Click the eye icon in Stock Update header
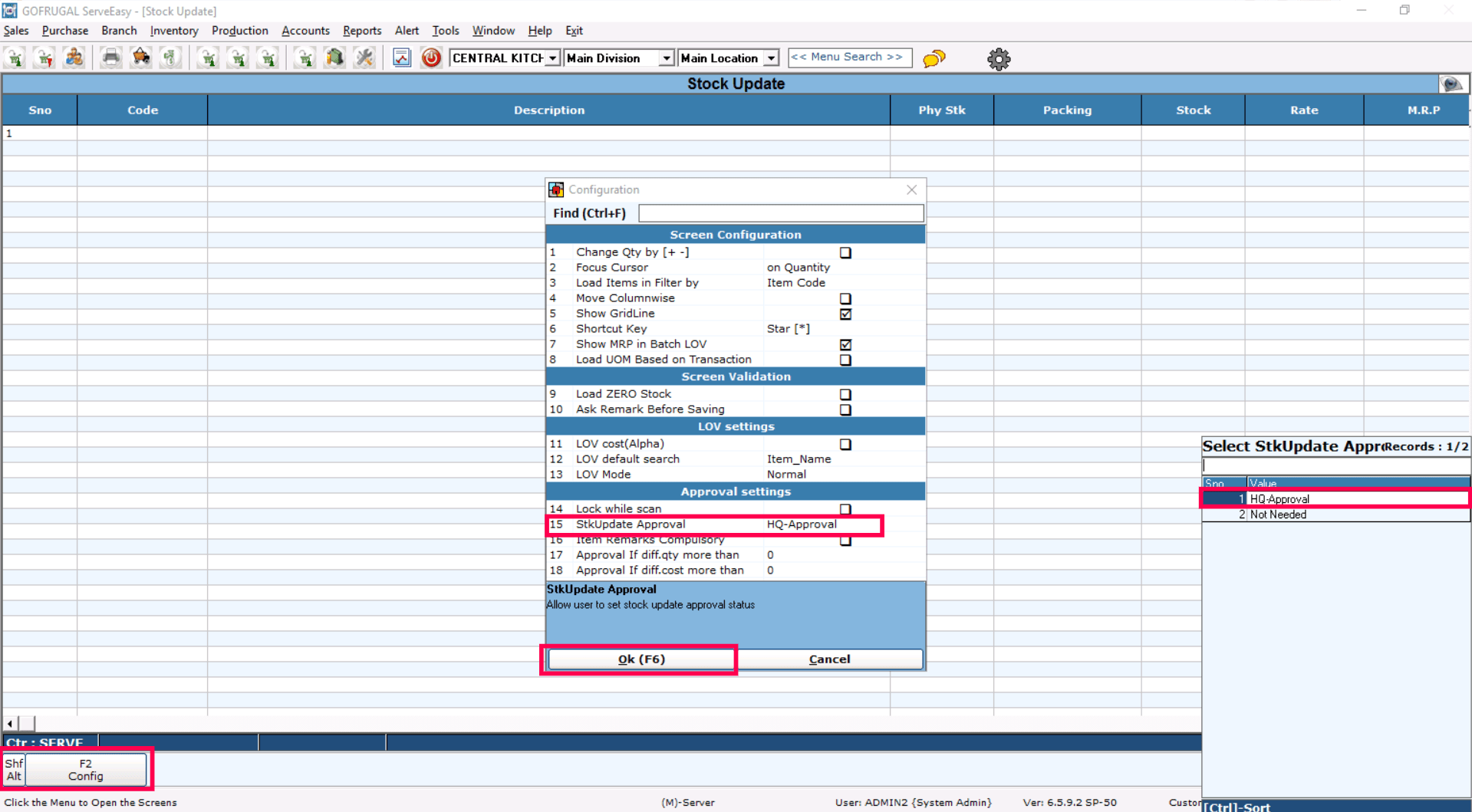 [1452, 84]
